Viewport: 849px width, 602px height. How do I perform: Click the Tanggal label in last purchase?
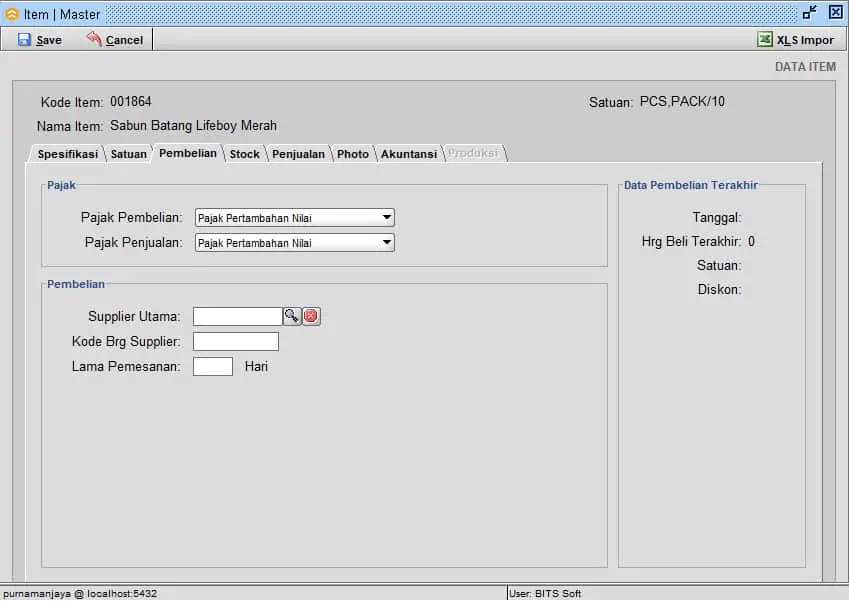[x=717, y=218]
